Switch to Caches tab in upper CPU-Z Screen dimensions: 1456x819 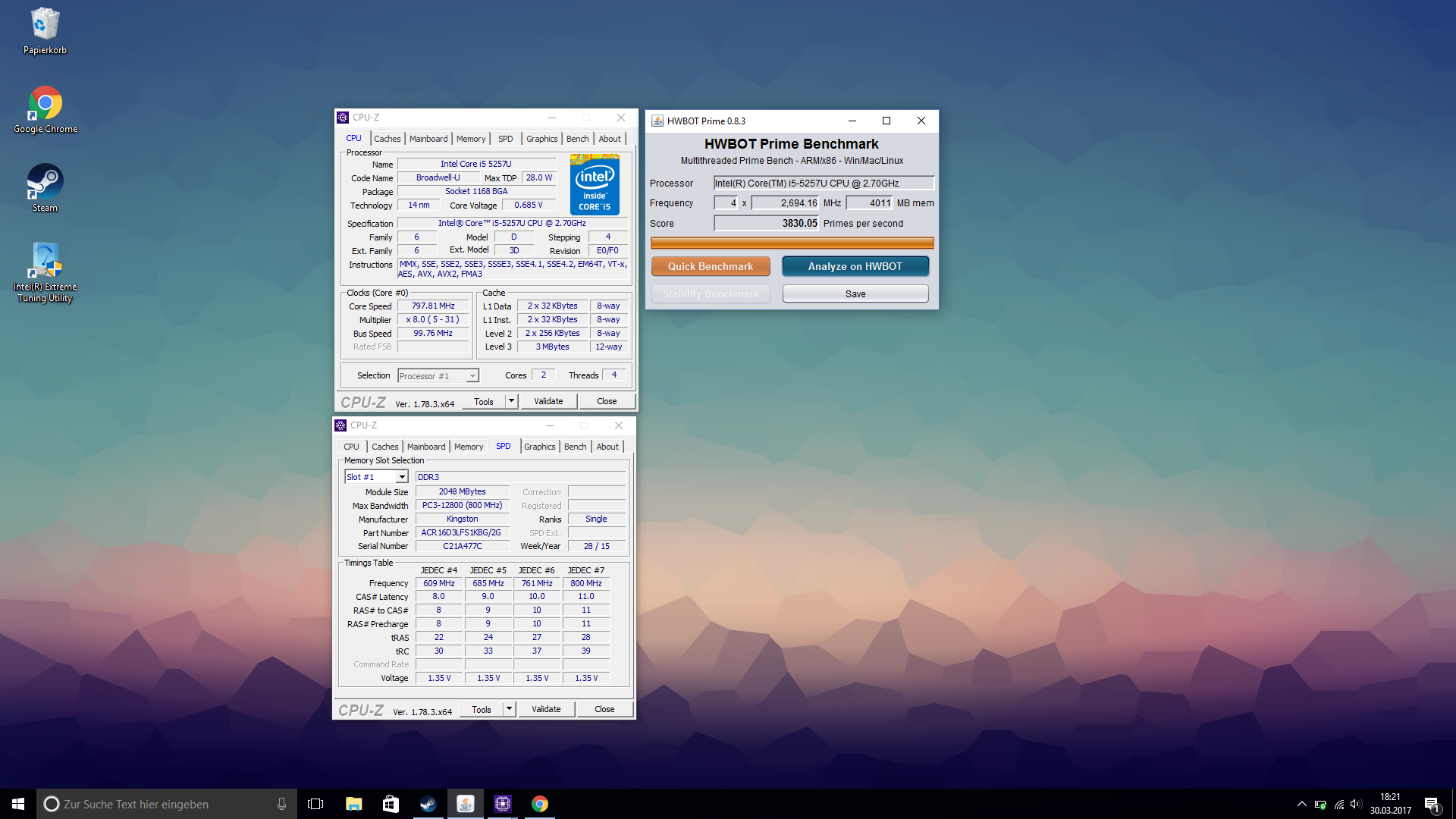coord(387,139)
